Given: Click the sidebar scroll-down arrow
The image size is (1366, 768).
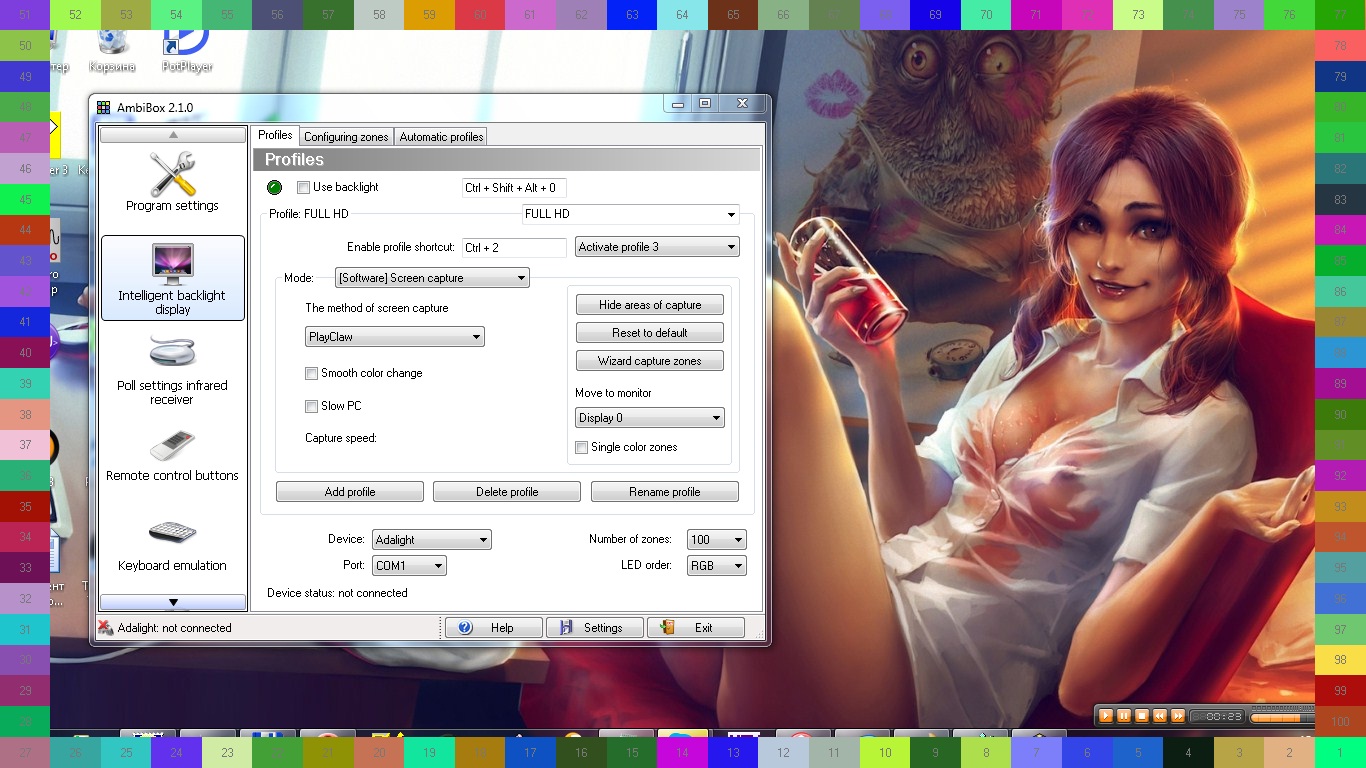Looking at the screenshot, I should [173, 602].
